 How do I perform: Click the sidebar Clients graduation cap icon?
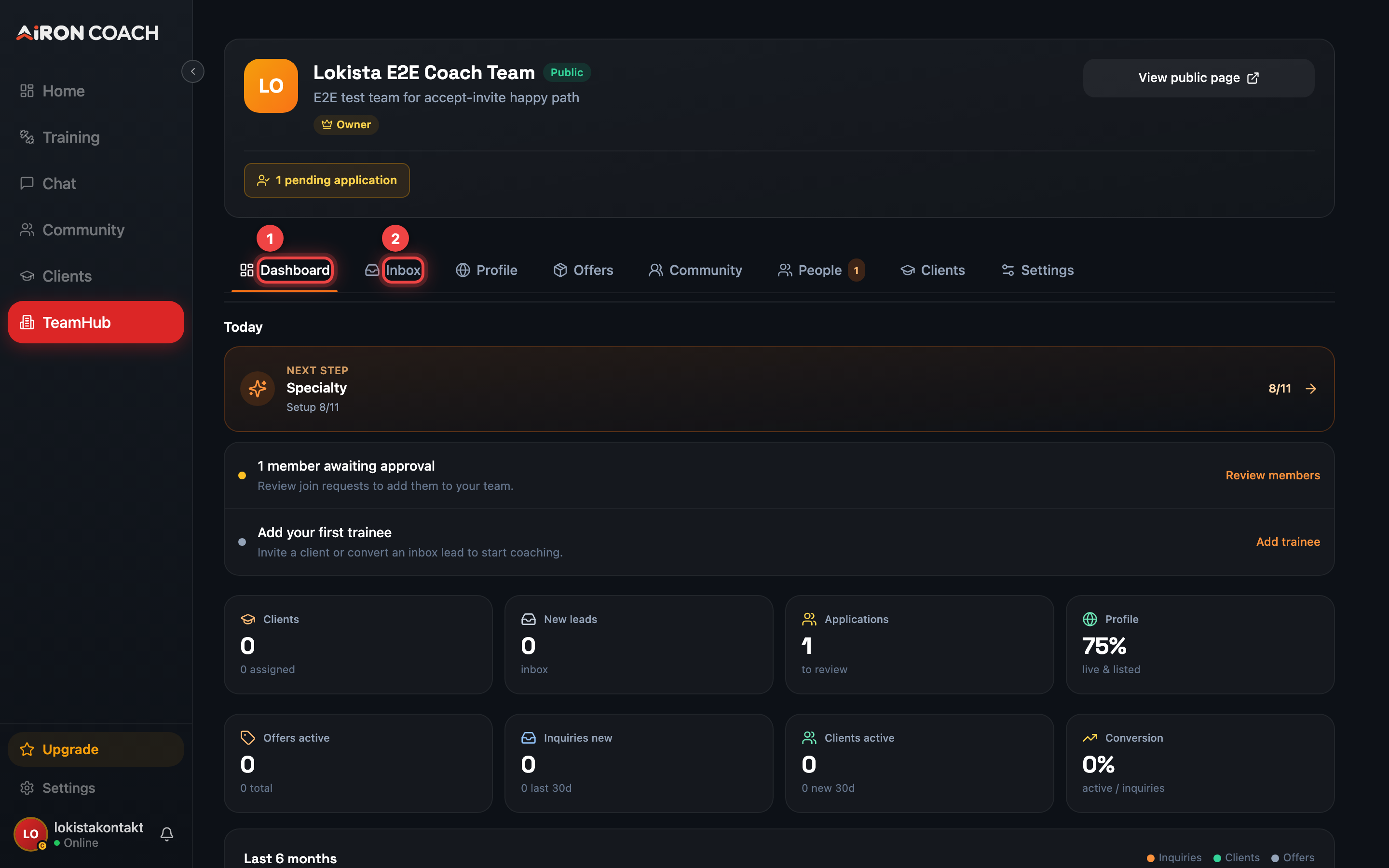[x=27, y=276]
